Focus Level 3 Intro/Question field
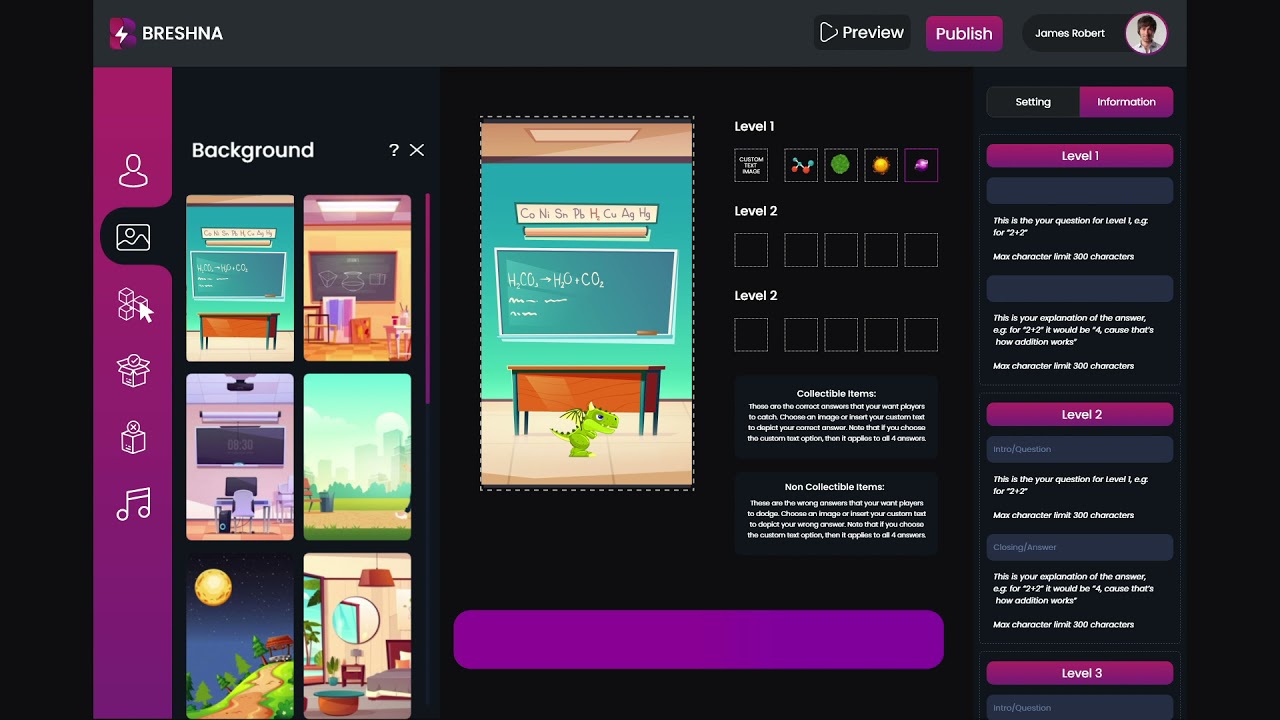This screenshot has height=720, width=1280. point(1080,707)
